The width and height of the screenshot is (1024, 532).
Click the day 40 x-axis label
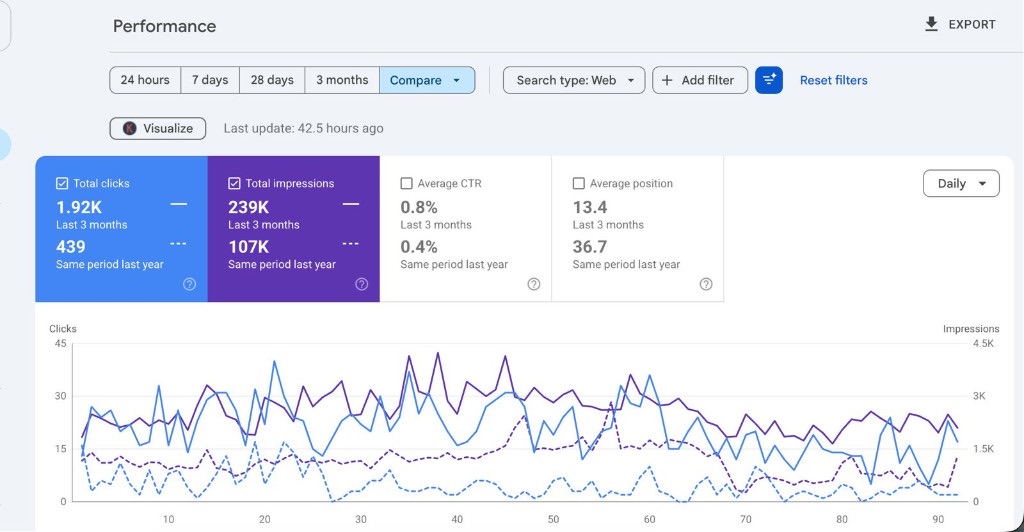click(457, 520)
